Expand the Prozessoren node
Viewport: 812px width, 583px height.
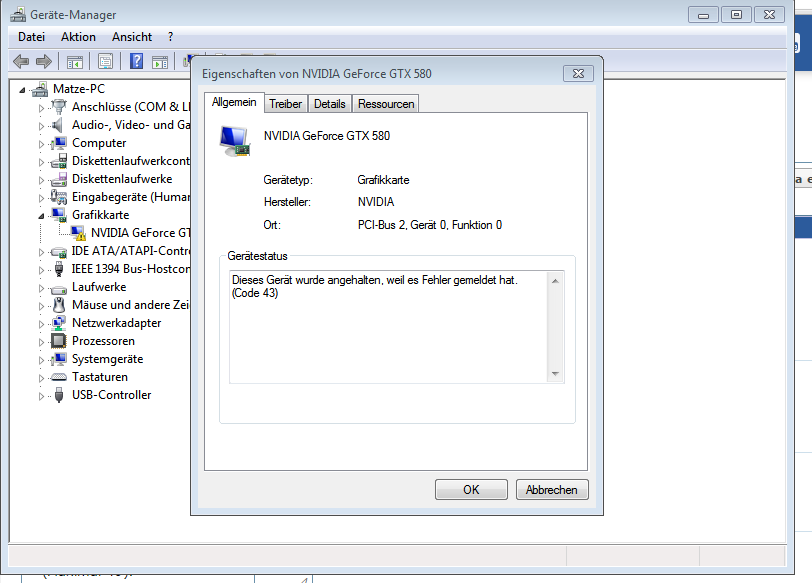click(x=41, y=342)
